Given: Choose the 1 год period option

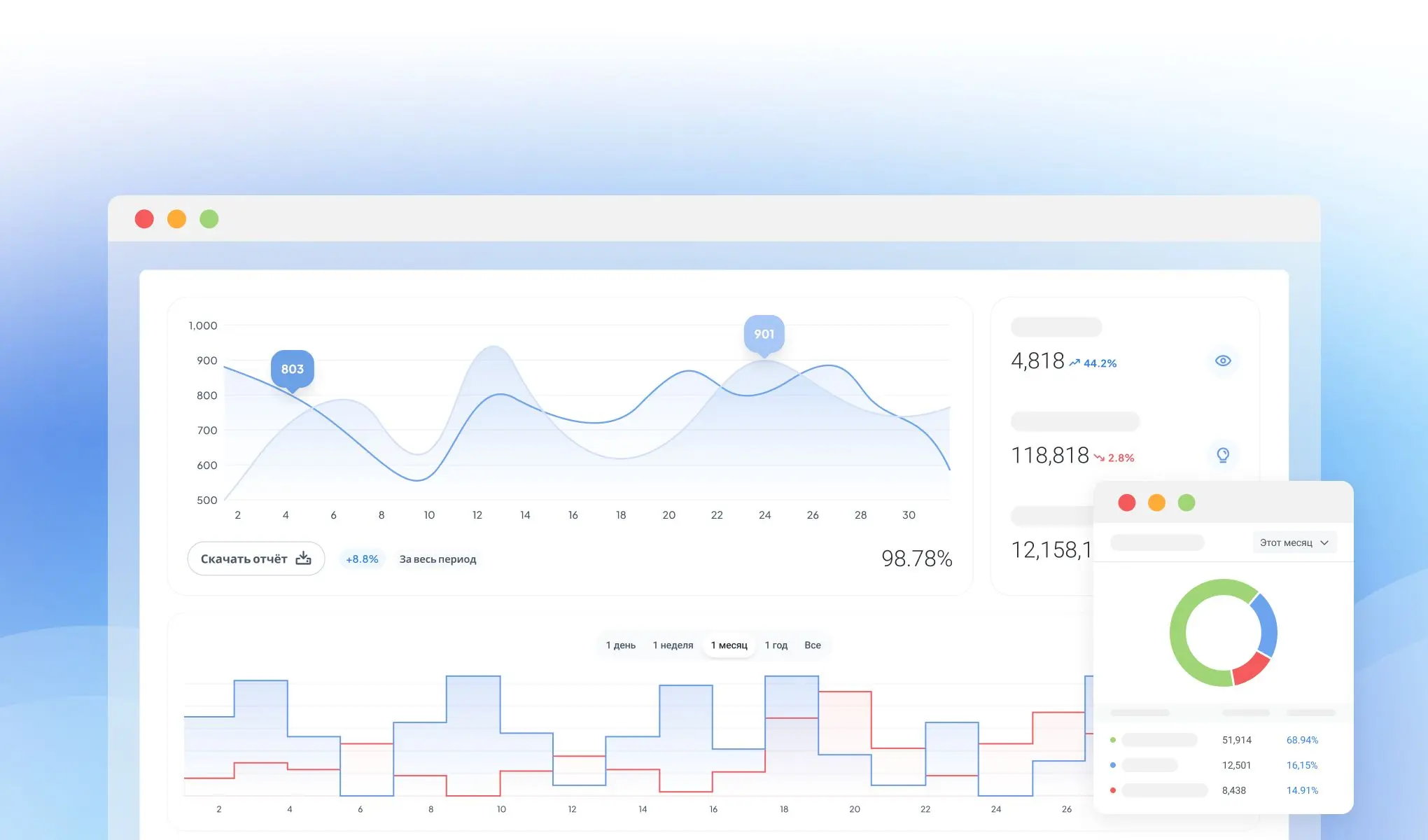Looking at the screenshot, I should [x=776, y=645].
